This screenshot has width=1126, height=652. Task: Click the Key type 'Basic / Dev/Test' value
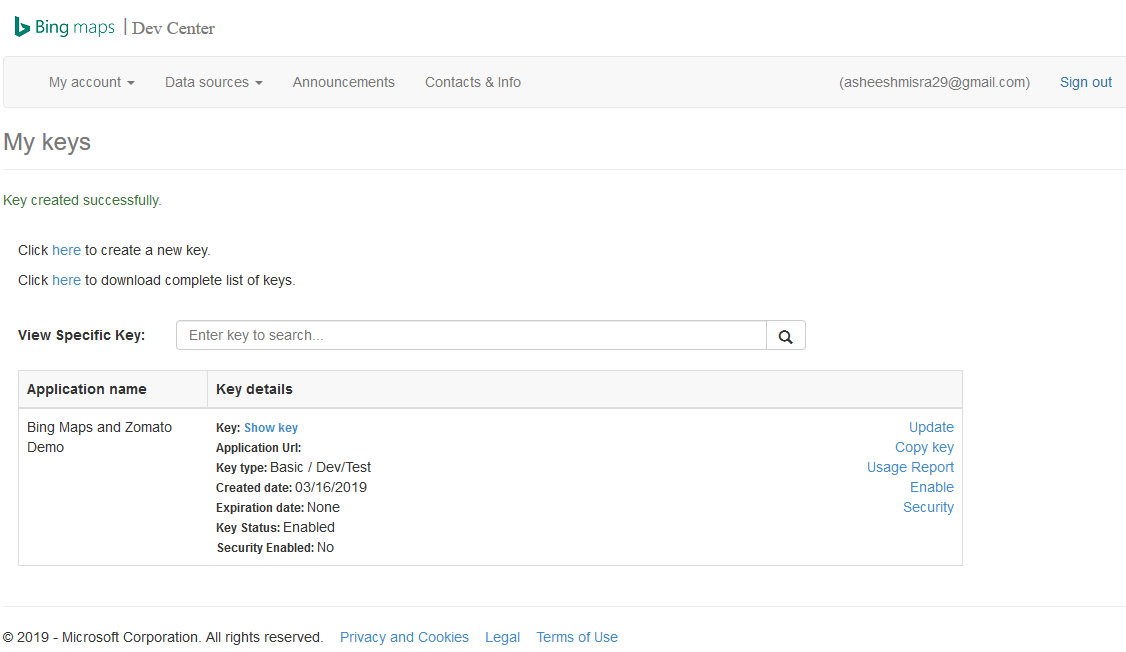point(320,467)
